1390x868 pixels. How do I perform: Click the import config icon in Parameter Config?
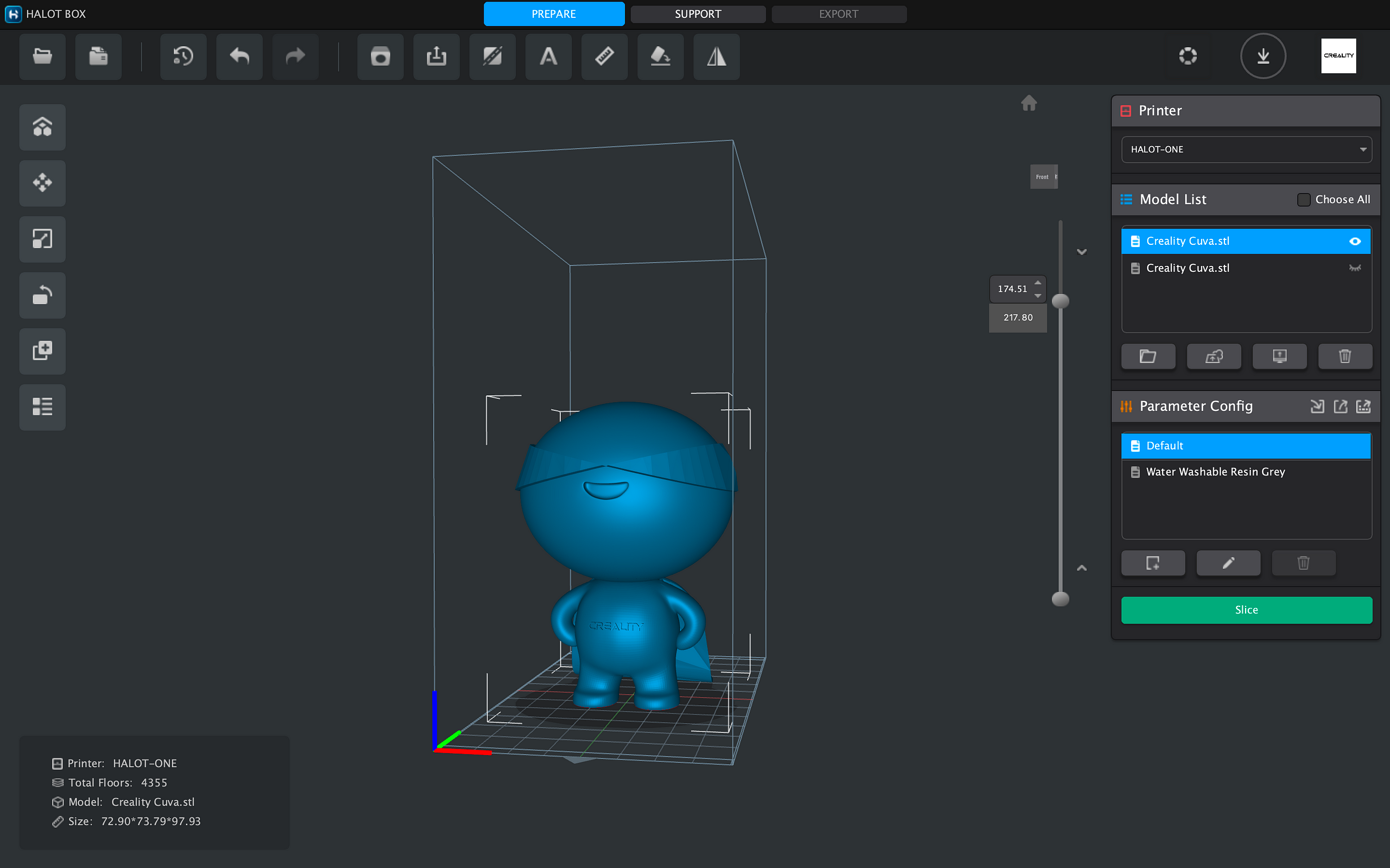click(x=1317, y=407)
